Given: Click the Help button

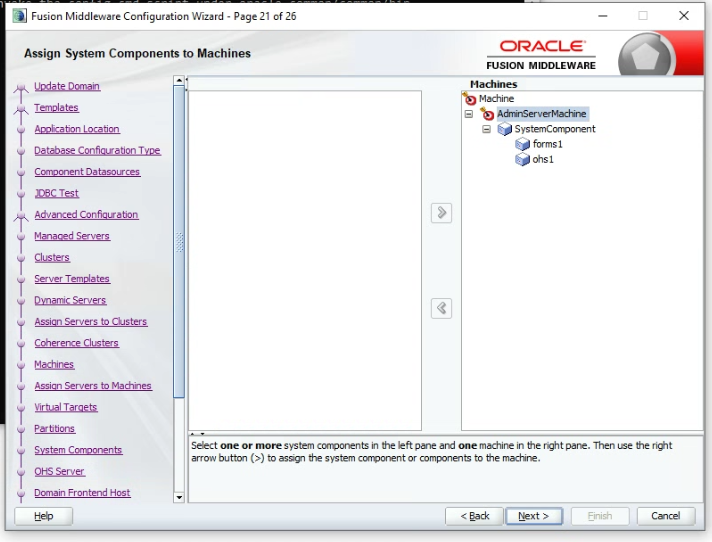Looking at the screenshot, I should [x=44, y=516].
